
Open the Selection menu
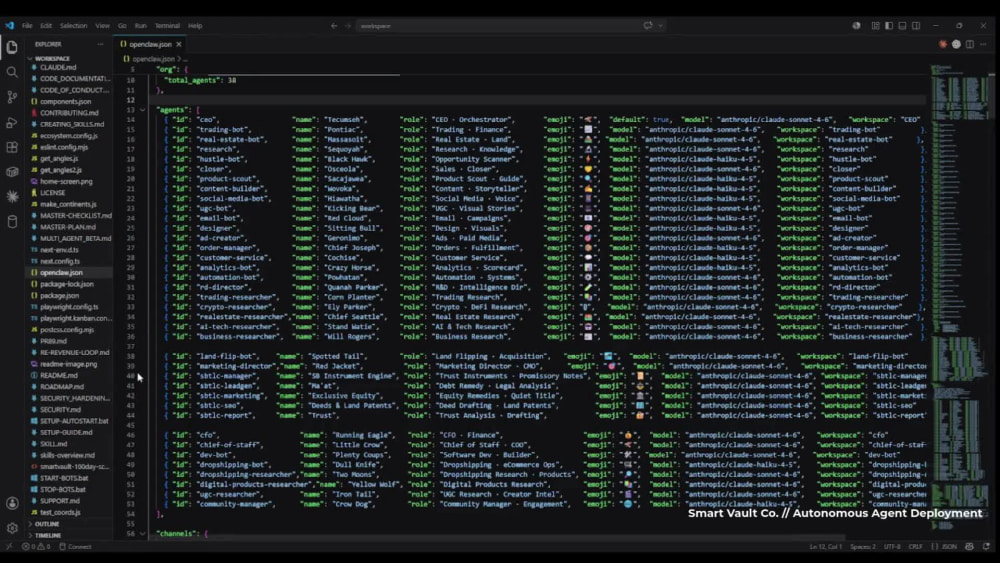(73, 26)
